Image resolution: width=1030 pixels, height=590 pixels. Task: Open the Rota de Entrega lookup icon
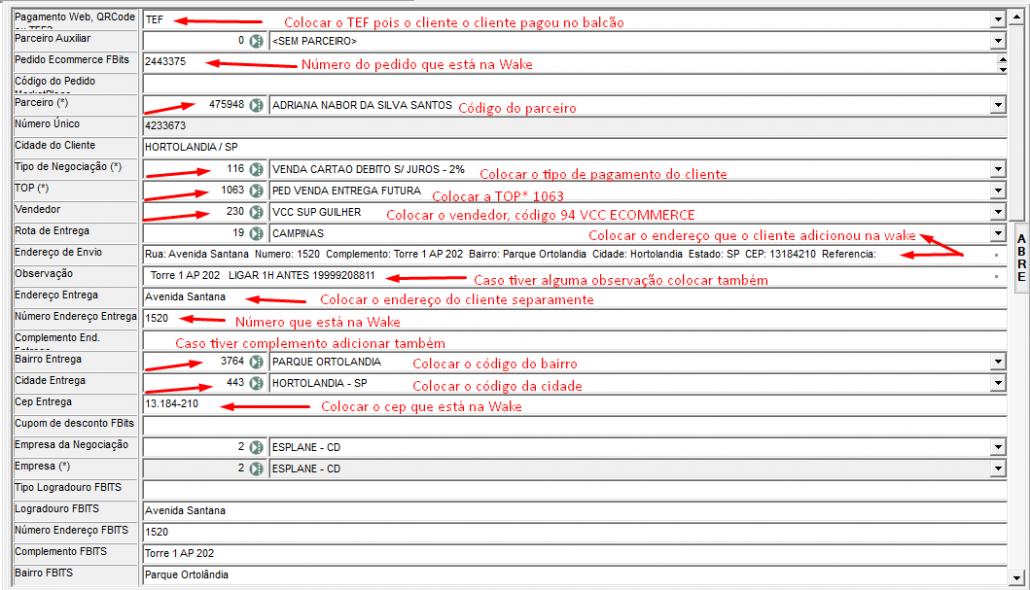[256, 233]
